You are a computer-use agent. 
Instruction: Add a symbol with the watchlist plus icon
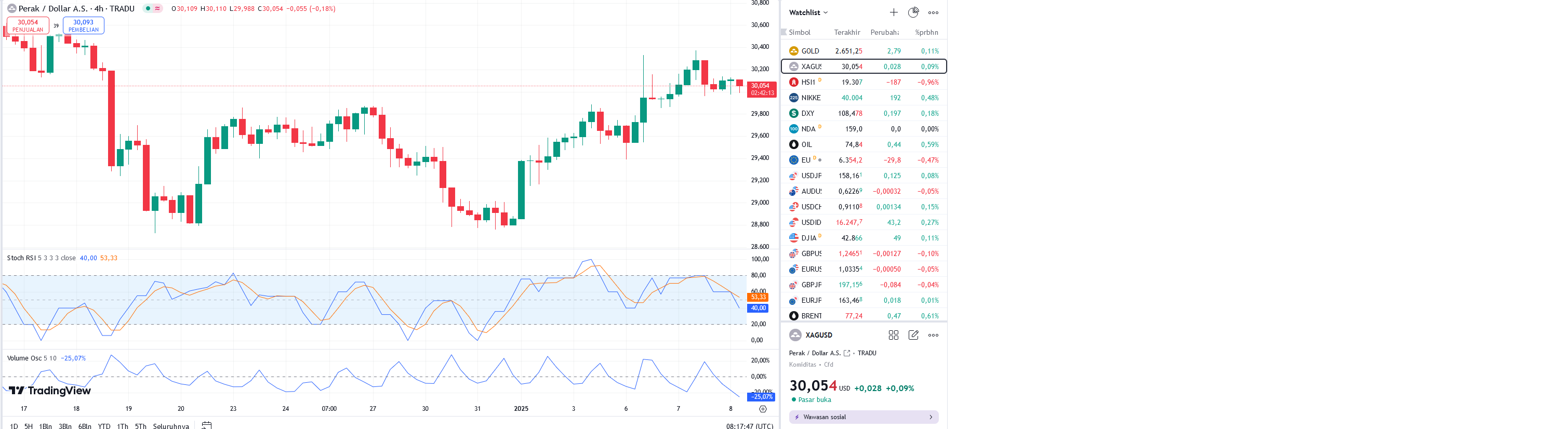(x=893, y=12)
